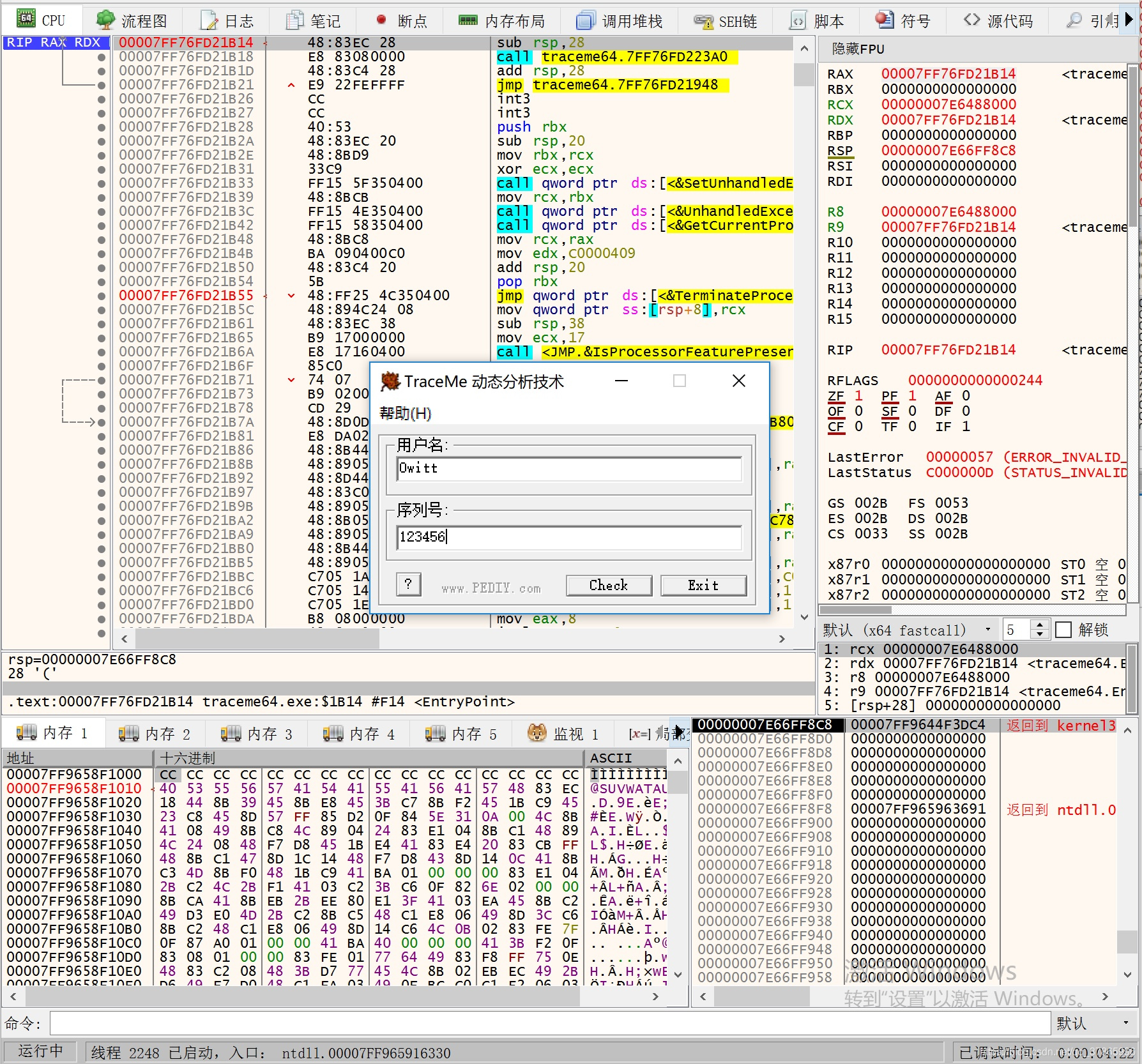Enable the 解锁 checkbox
1142x1064 pixels.
[1063, 630]
